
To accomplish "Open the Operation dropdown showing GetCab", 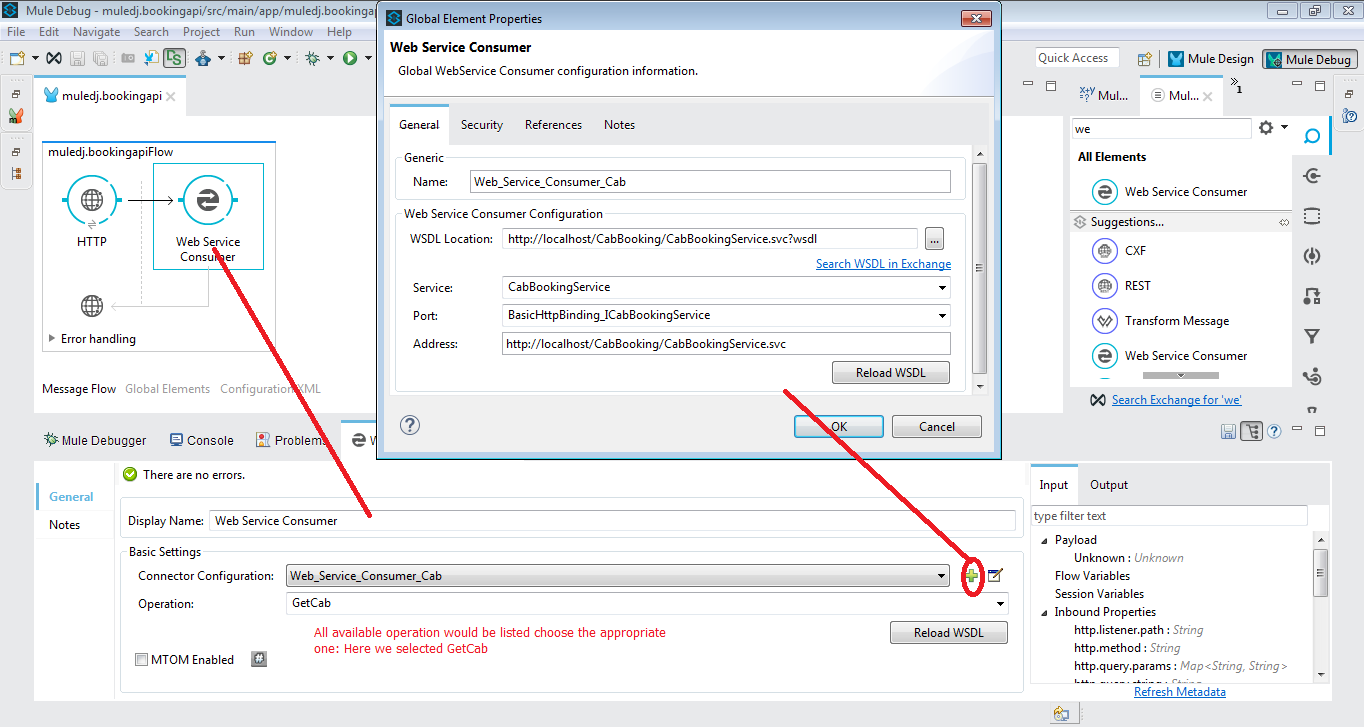I will [x=998, y=603].
